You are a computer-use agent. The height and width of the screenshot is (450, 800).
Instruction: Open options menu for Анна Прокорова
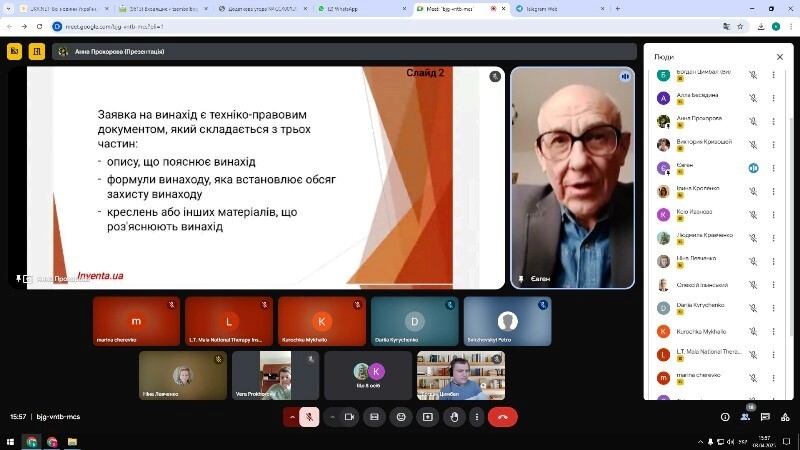click(x=773, y=121)
